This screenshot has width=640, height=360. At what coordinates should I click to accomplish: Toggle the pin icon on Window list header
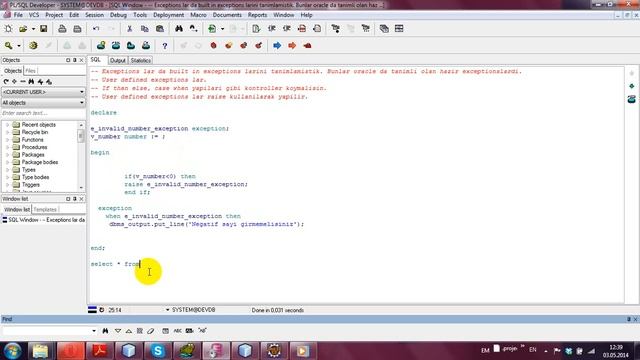click(74, 199)
